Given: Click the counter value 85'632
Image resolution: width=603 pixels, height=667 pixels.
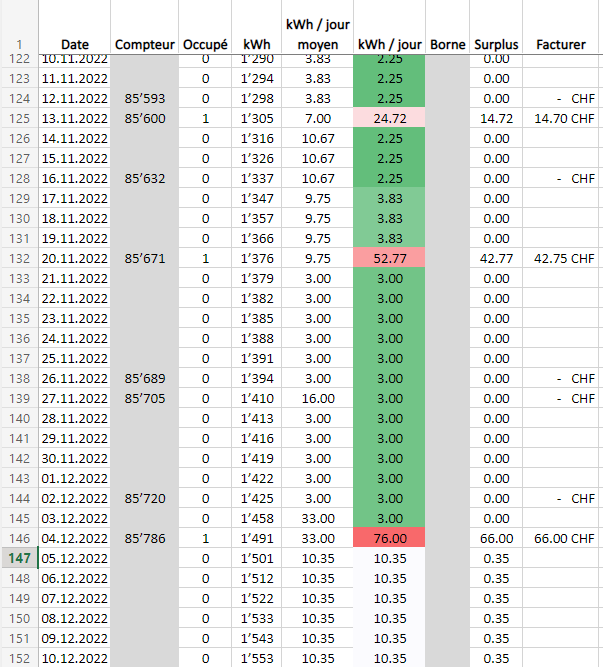Looking at the screenshot, I should click(x=145, y=178).
